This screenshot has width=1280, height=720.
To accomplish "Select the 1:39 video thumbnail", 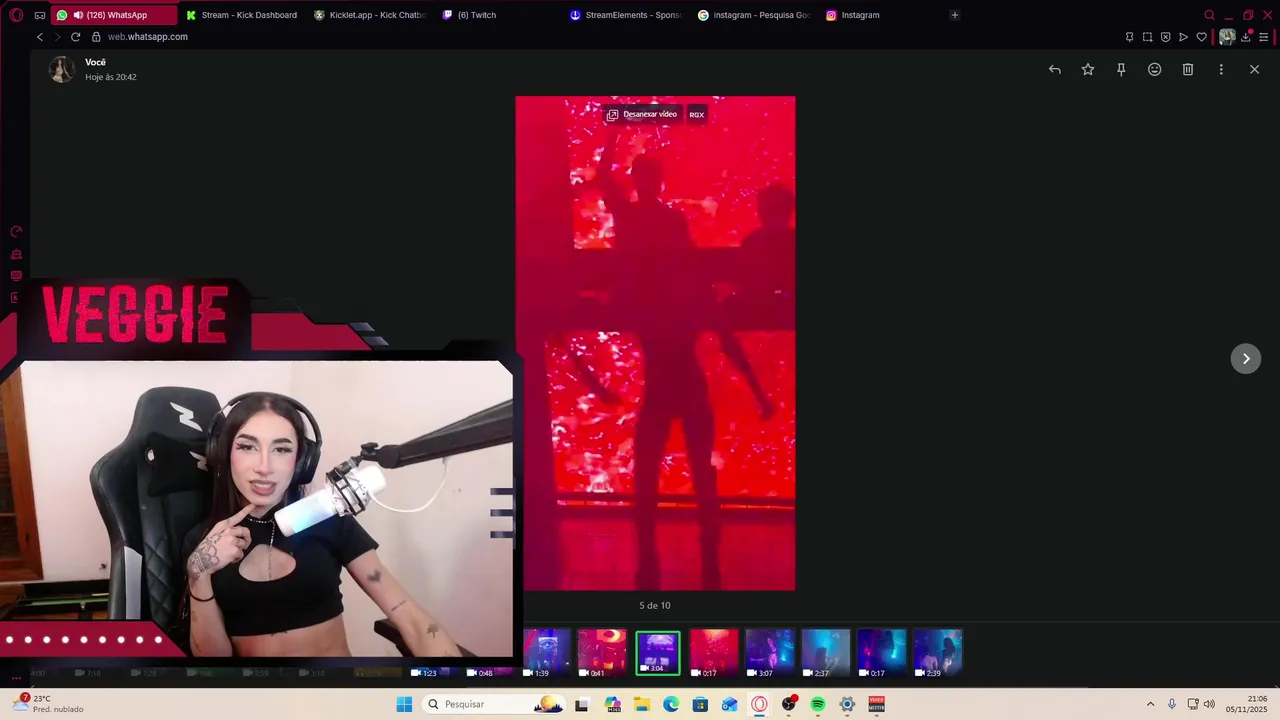I will pos(547,653).
